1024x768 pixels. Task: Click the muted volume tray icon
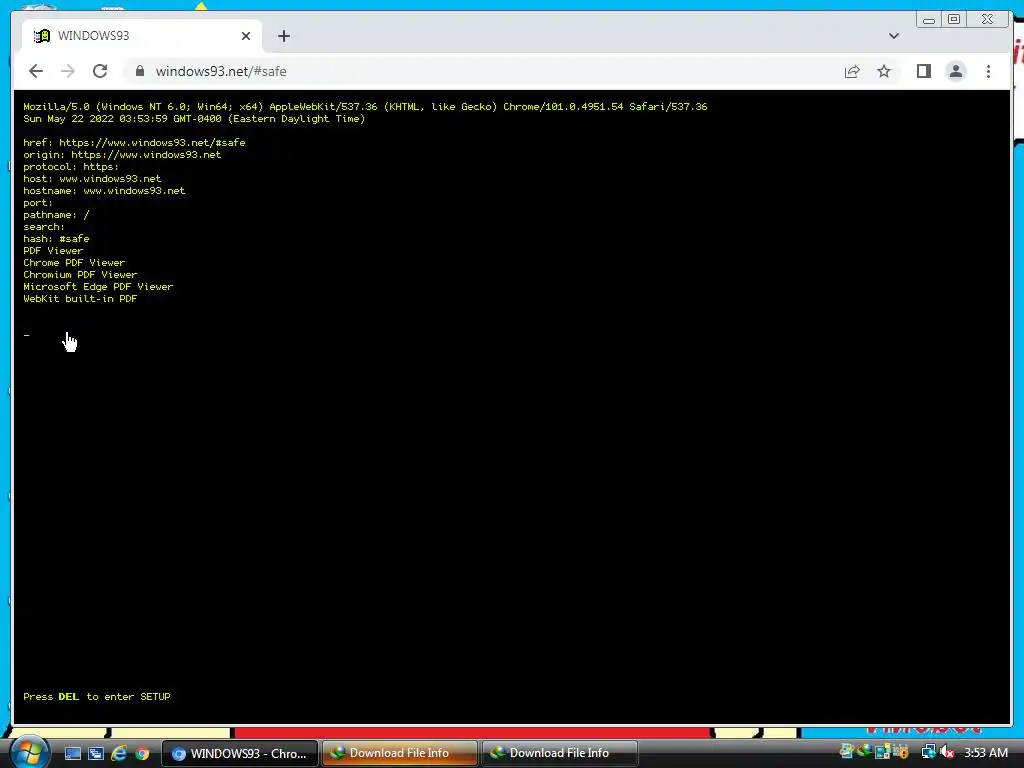947,752
